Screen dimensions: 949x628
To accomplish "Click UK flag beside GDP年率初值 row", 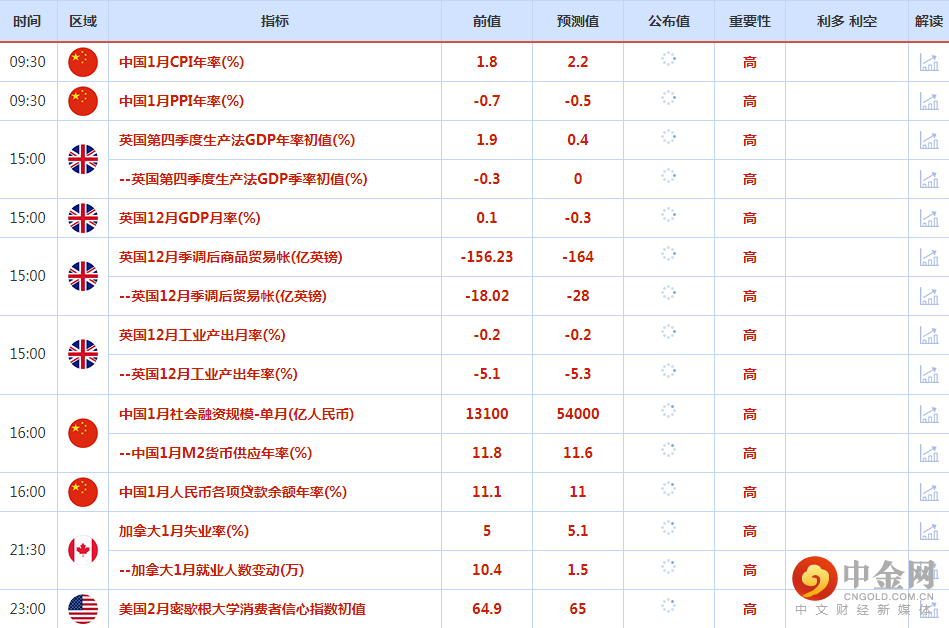I will (x=83, y=159).
